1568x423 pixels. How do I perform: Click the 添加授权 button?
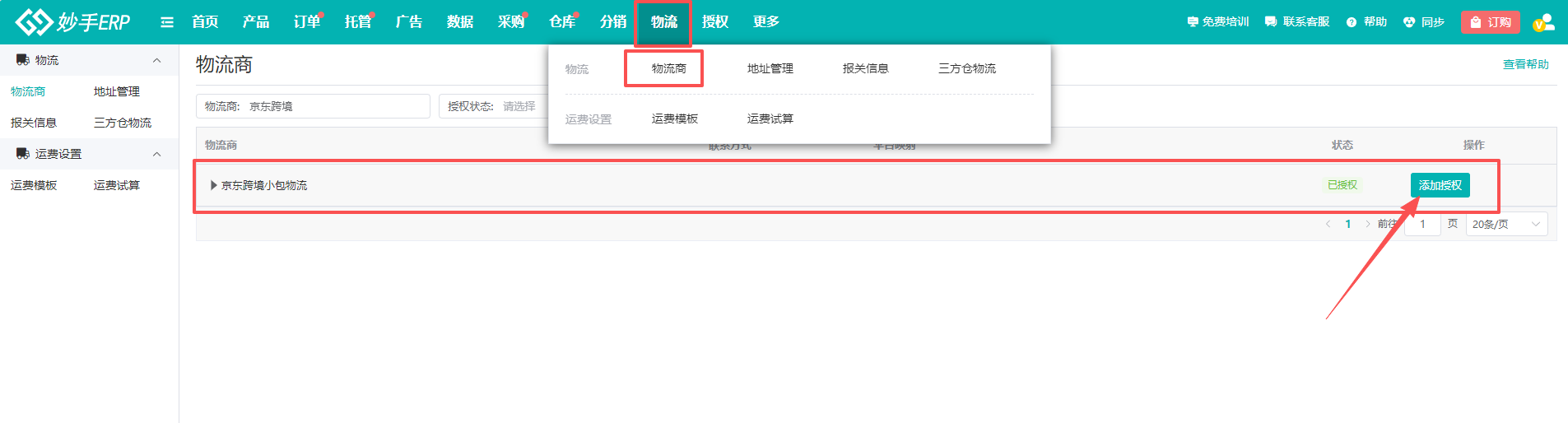[x=1440, y=185]
